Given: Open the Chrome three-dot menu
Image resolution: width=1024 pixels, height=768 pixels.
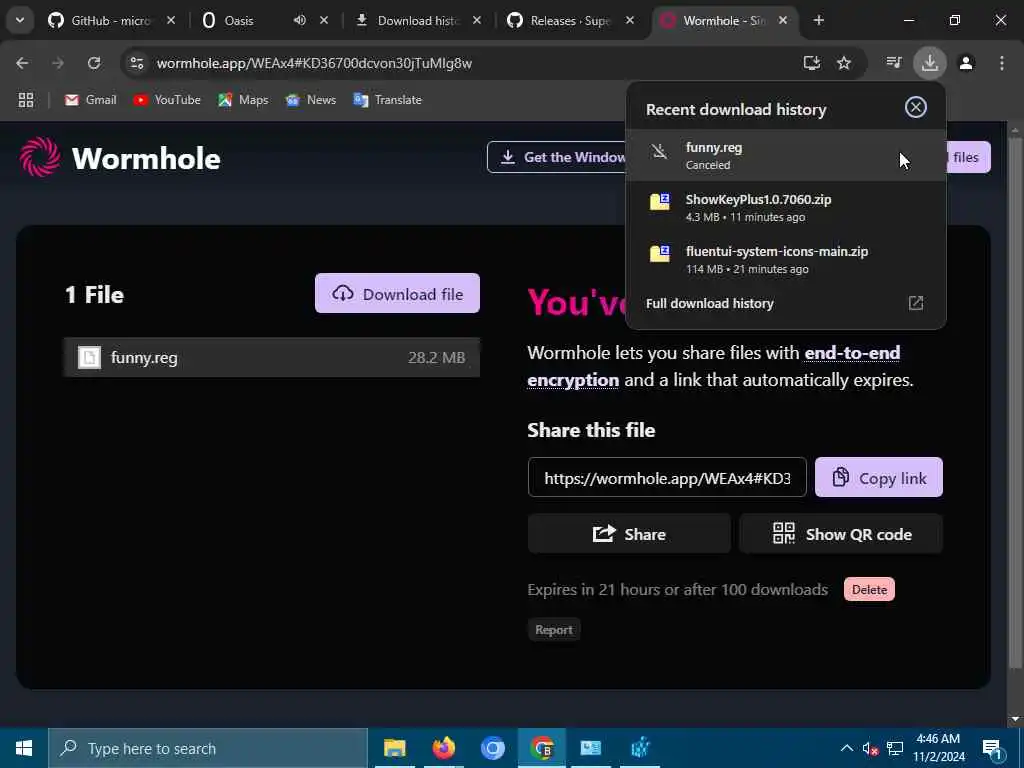Looking at the screenshot, I should pyautogui.click(x=1002, y=63).
